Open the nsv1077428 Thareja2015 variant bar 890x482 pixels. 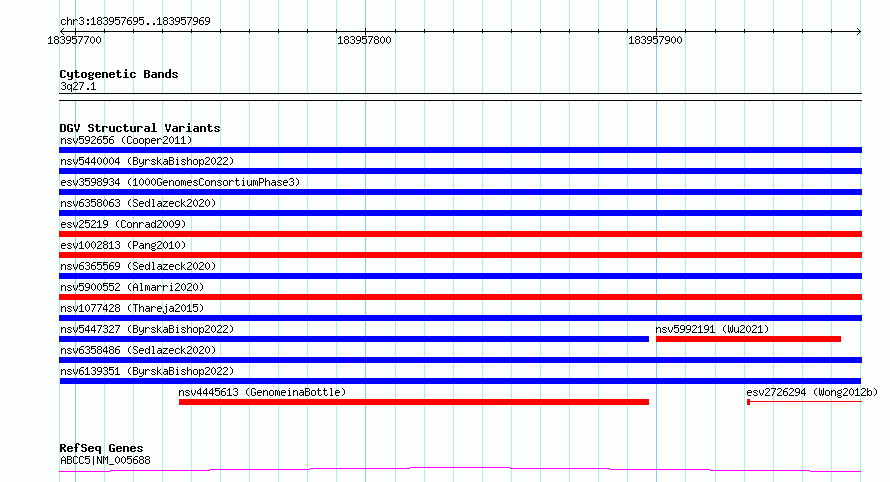pyautogui.click(x=460, y=318)
